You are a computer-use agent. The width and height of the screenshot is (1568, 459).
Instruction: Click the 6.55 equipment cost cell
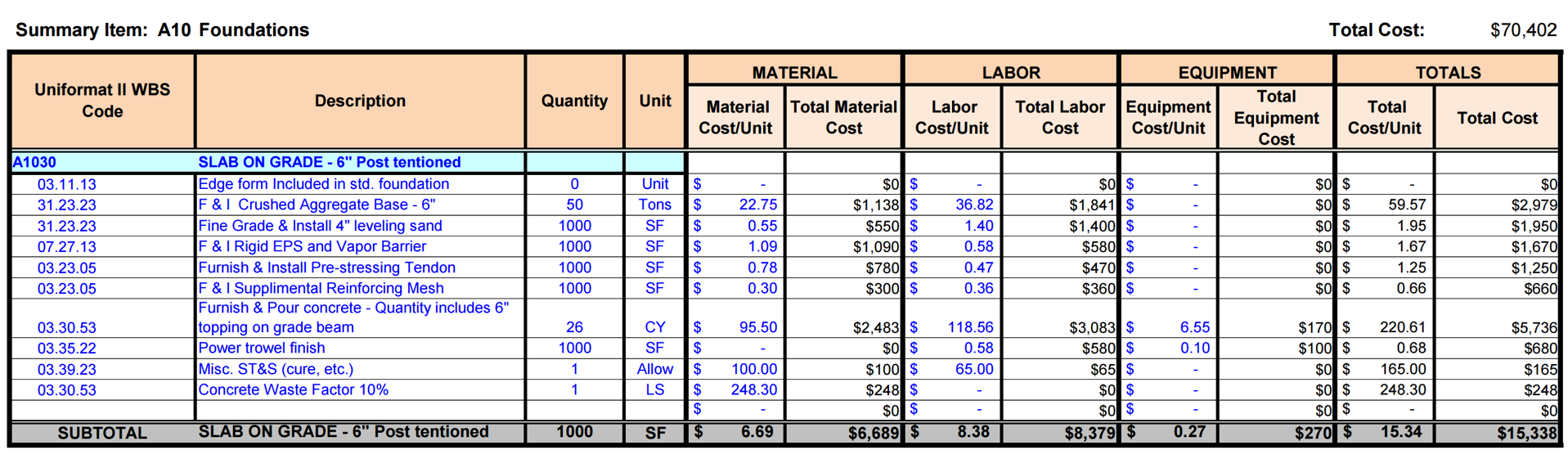point(1169,327)
